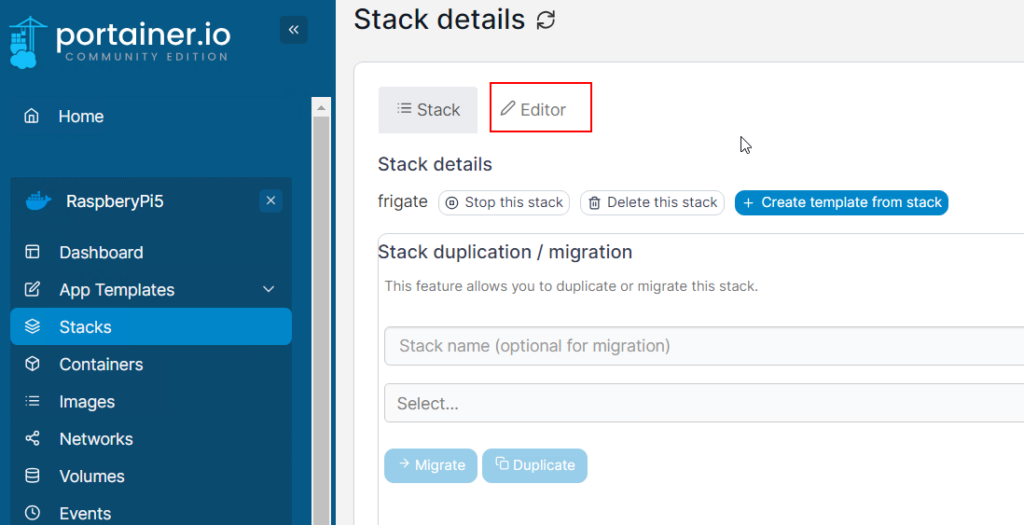Viewport: 1024px width, 525px height.
Task: Click the Docker whale icon beside RaspberyPi5
Action: [x=39, y=201]
